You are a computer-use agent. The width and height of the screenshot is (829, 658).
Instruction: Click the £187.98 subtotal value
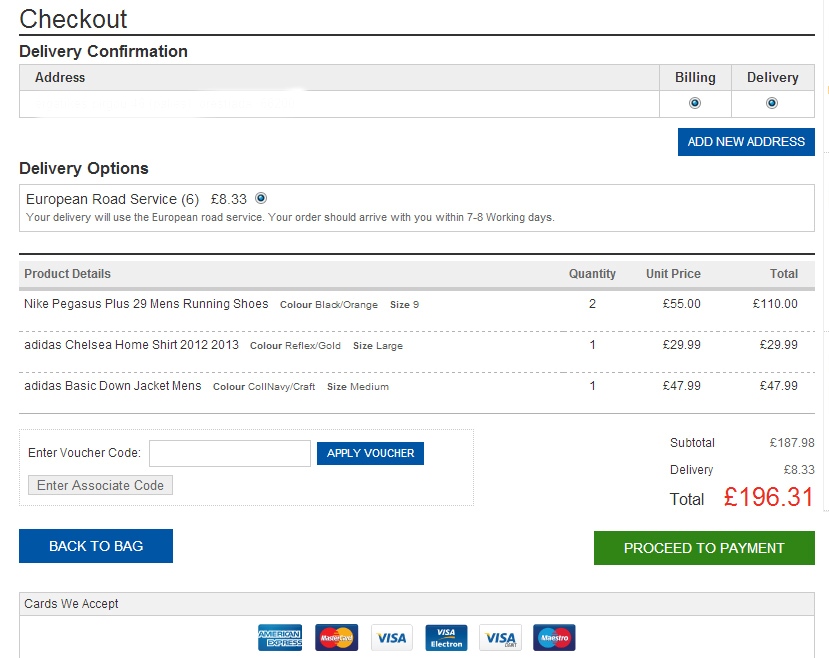tap(792, 443)
